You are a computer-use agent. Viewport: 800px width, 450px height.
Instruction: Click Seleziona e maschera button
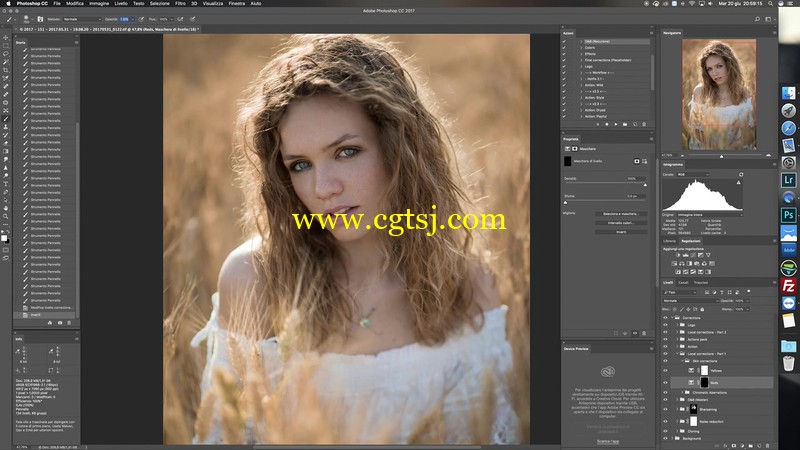point(621,214)
